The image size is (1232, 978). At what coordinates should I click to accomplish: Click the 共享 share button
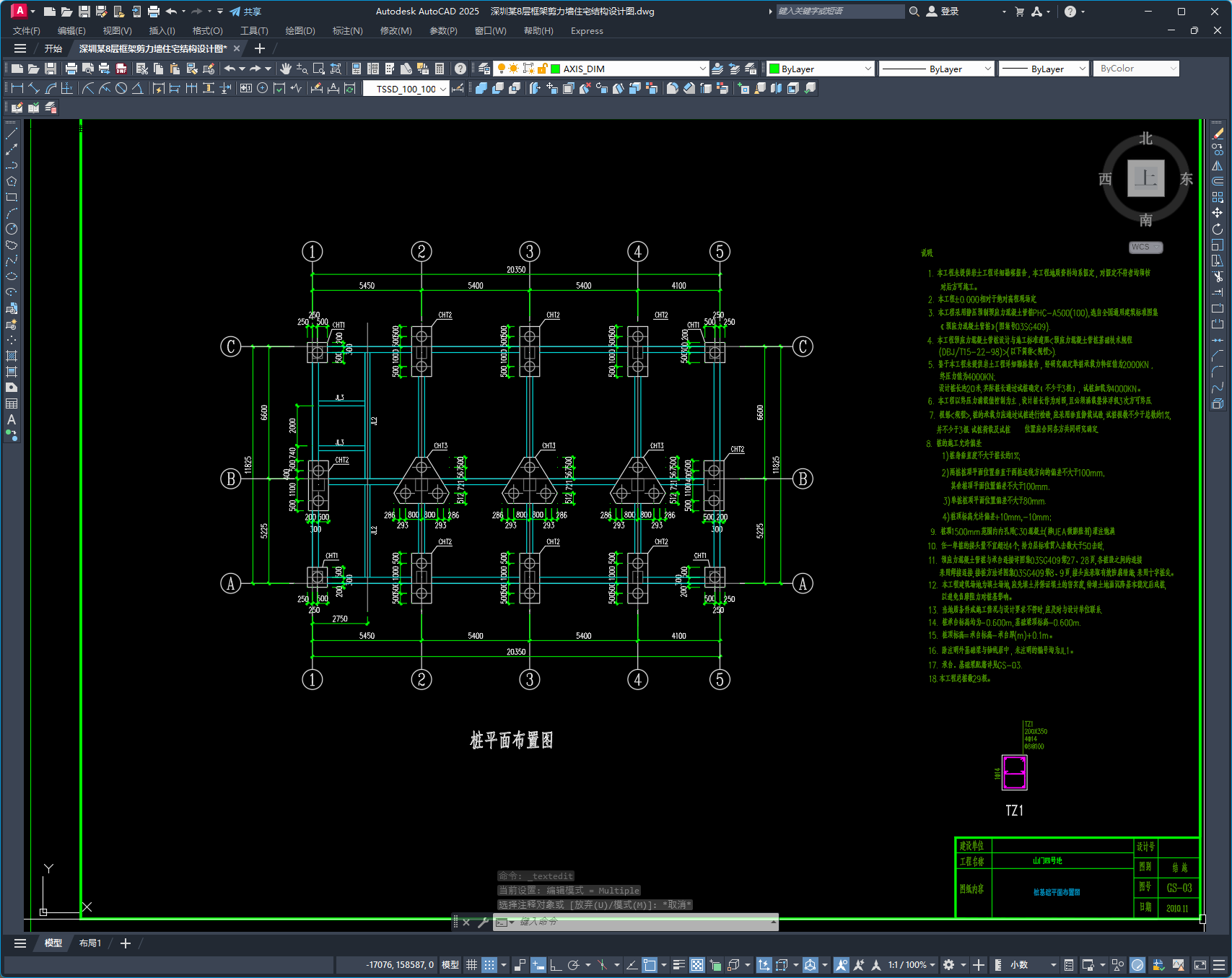tap(245, 12)
